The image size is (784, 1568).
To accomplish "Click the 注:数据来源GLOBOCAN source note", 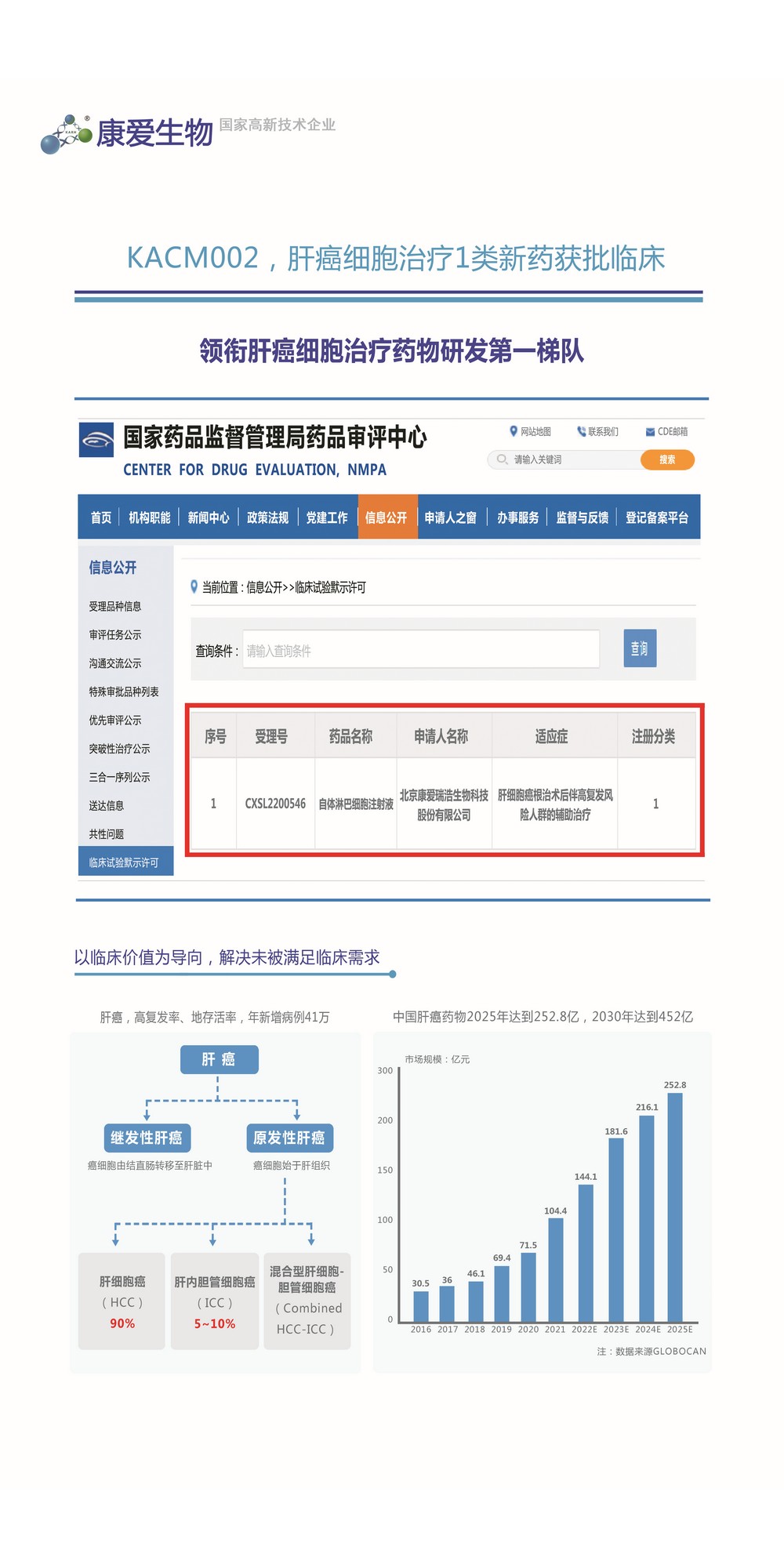I will pyautogui.click(x=652, y=1351).
